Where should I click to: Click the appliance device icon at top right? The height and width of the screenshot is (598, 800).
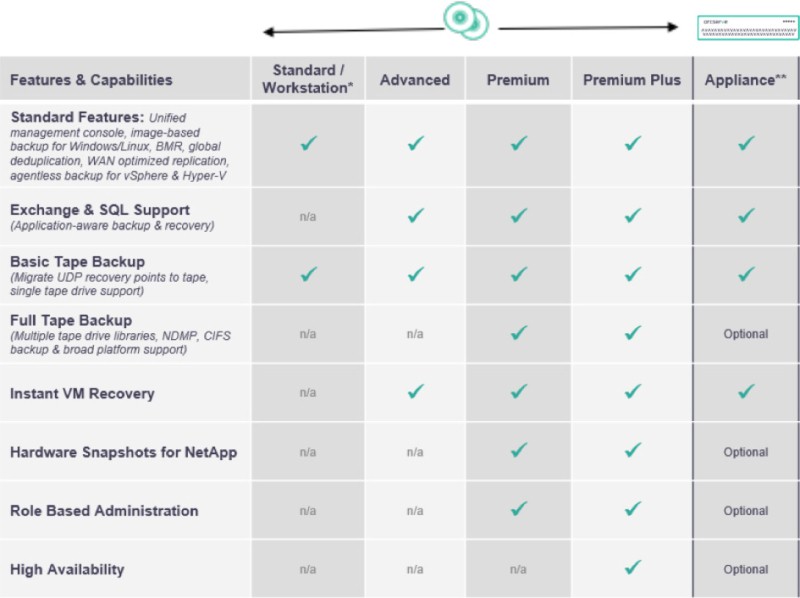pyautogui.click(x=748, y=28)
